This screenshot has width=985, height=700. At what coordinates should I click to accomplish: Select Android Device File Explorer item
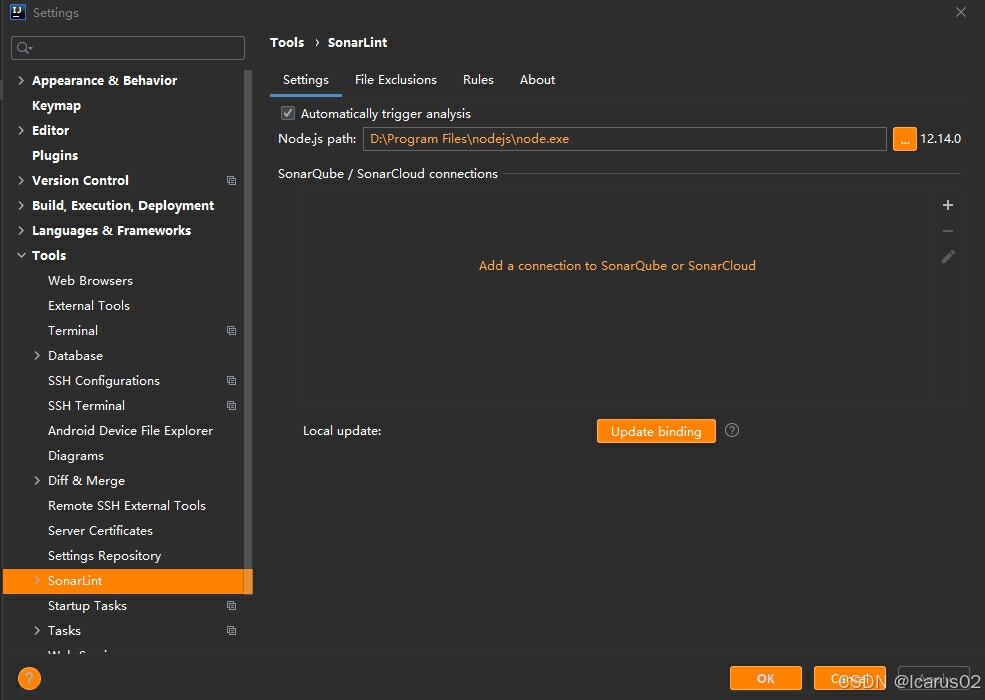pyautogui.click(x=130, y=430)
